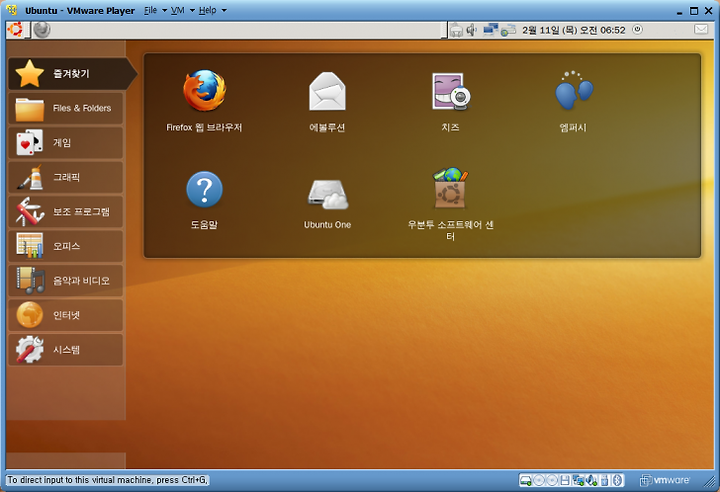The width and height of the screenshot is (720, 492).
Task: Click the sound card speaker icon in status bar
Action: click(591, 481)
